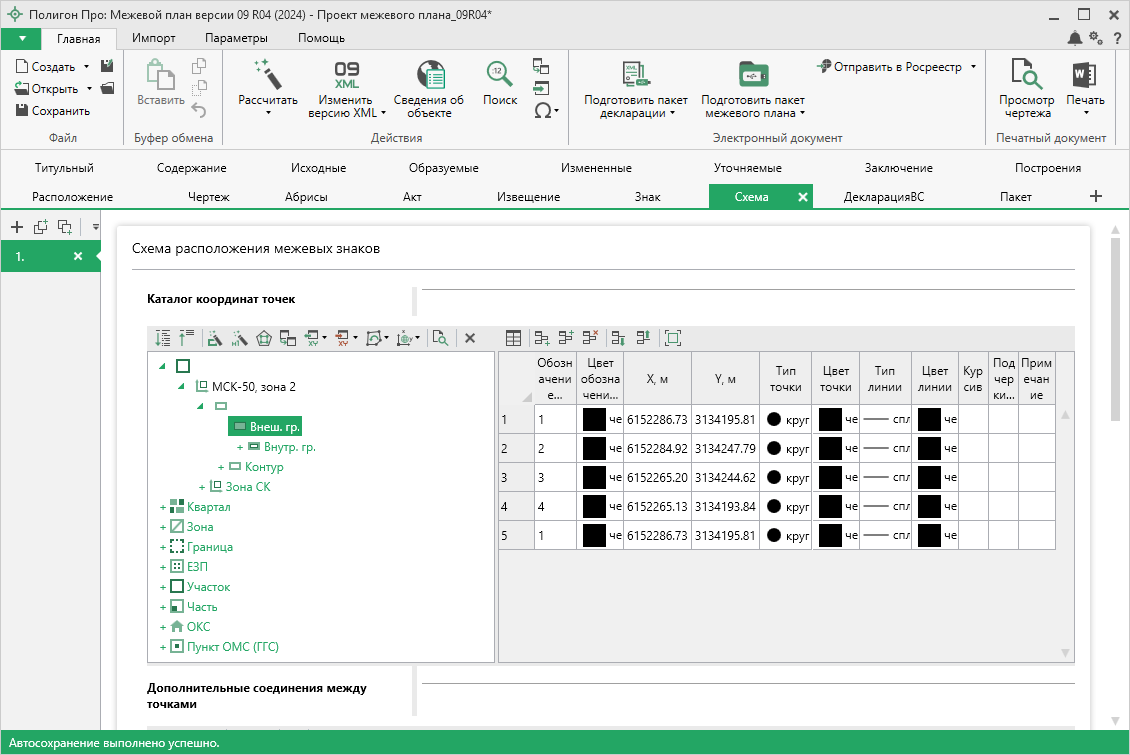Click the full-screen table icon in grid toolbar
The width and height of the screenshot is (1130, 755).
673,338
